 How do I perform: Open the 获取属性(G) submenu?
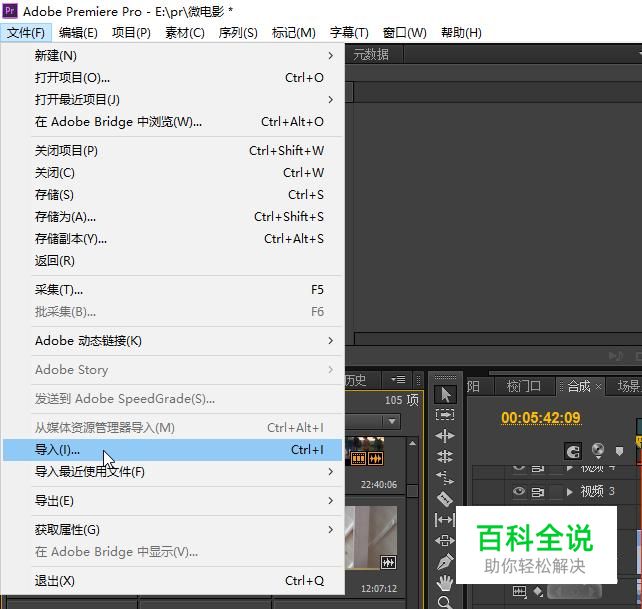(172, 530)
